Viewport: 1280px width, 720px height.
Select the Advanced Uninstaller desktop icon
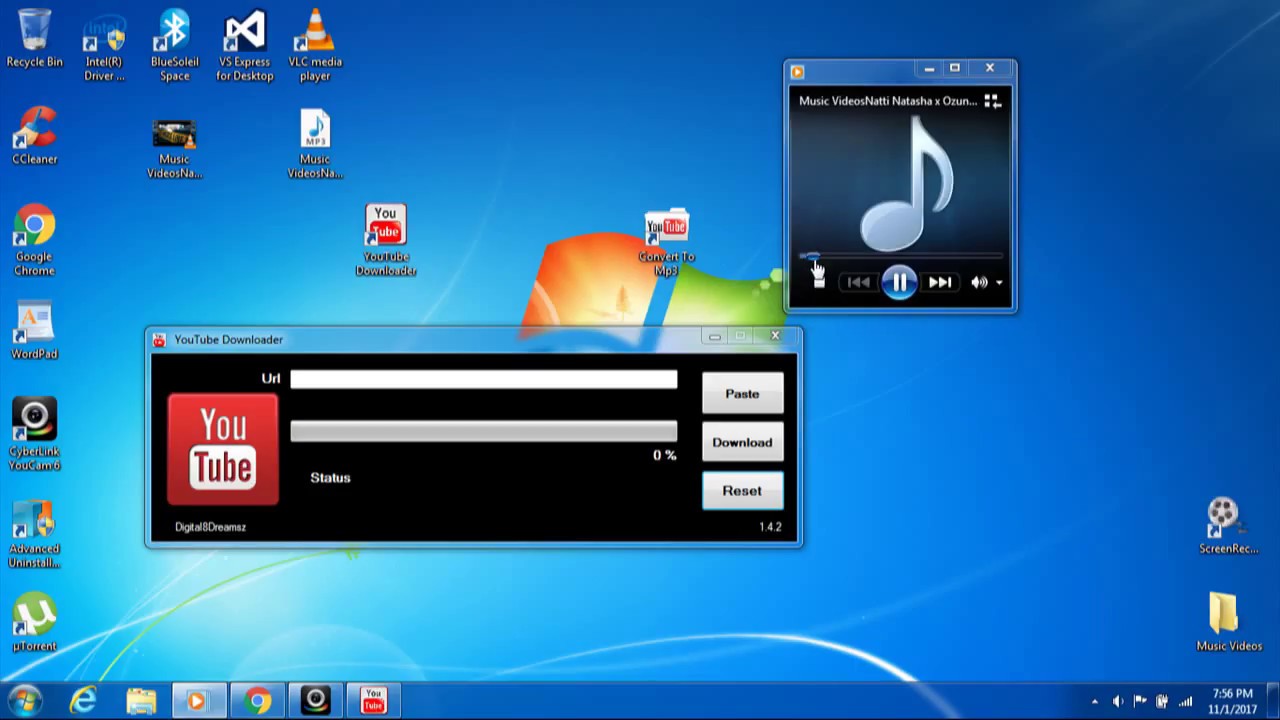click(34, 533)
